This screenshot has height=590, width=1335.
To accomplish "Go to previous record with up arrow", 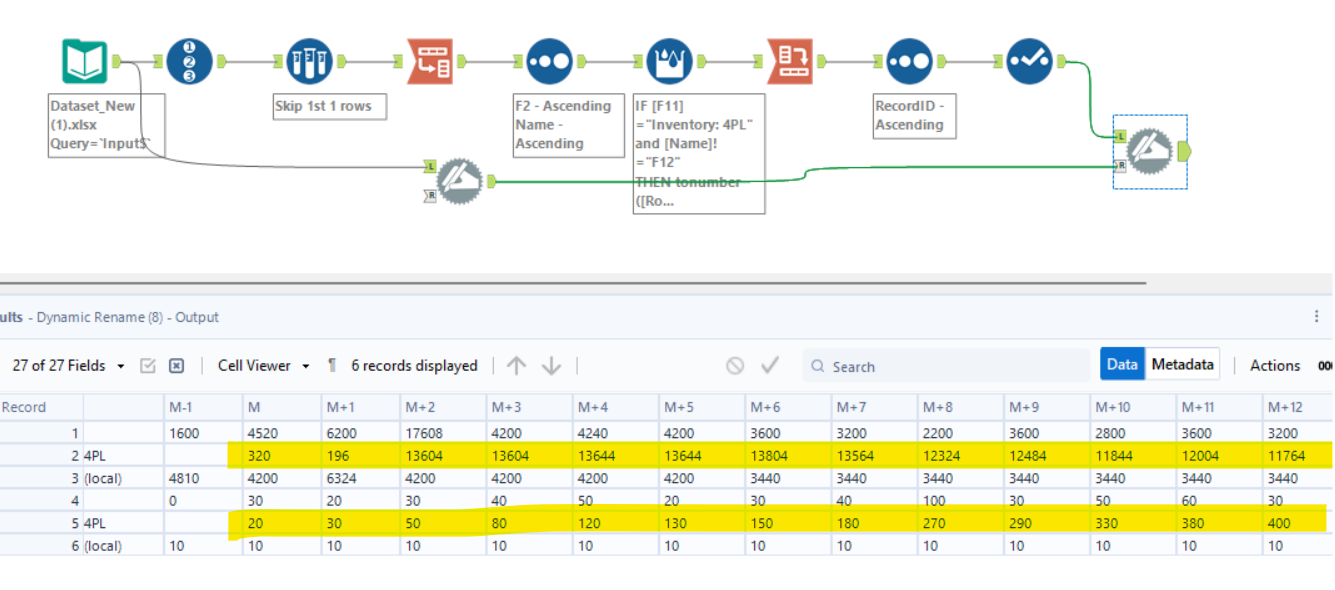I will [x=516, y=366].
